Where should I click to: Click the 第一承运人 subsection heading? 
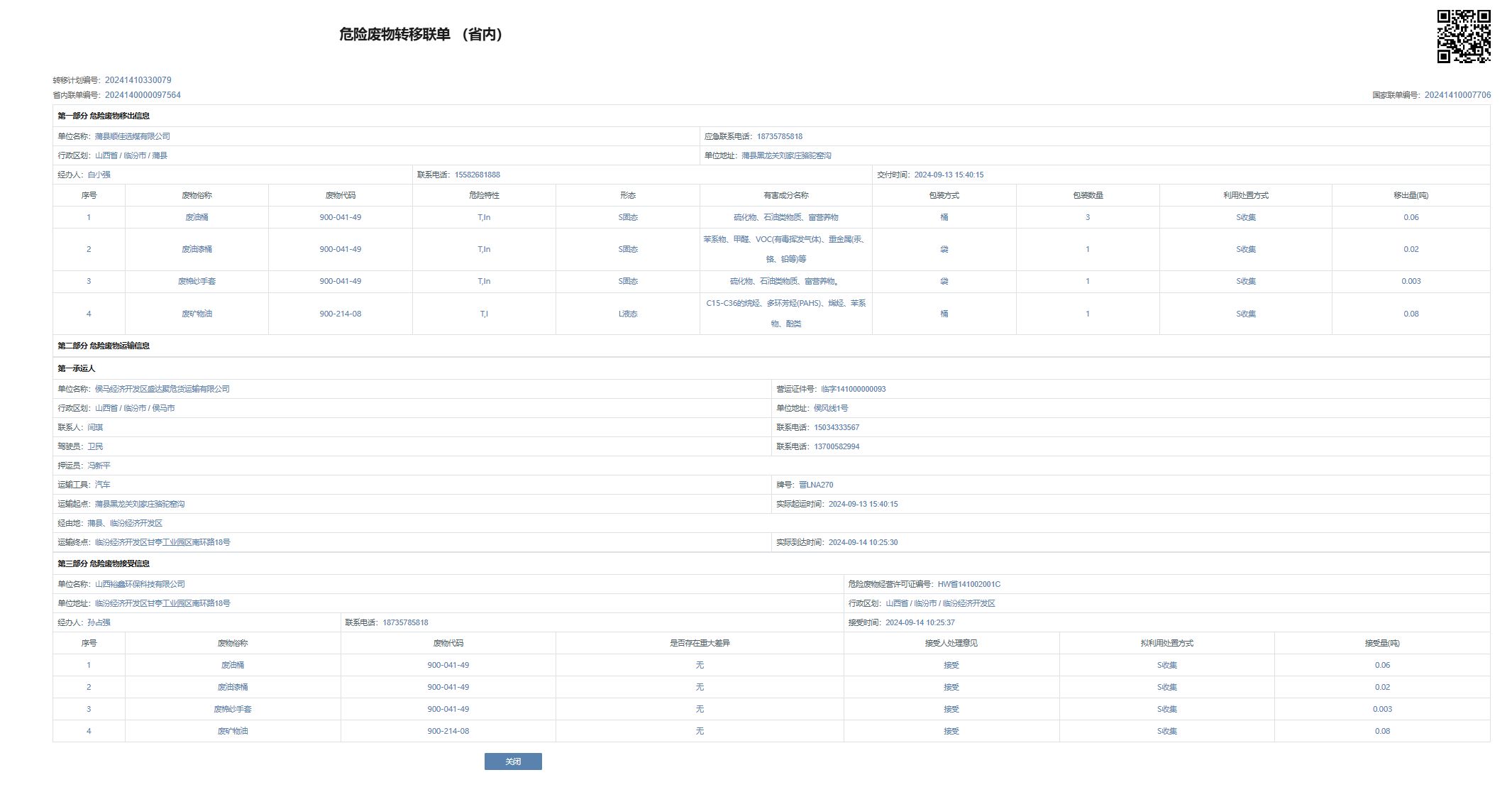point(76,368)
